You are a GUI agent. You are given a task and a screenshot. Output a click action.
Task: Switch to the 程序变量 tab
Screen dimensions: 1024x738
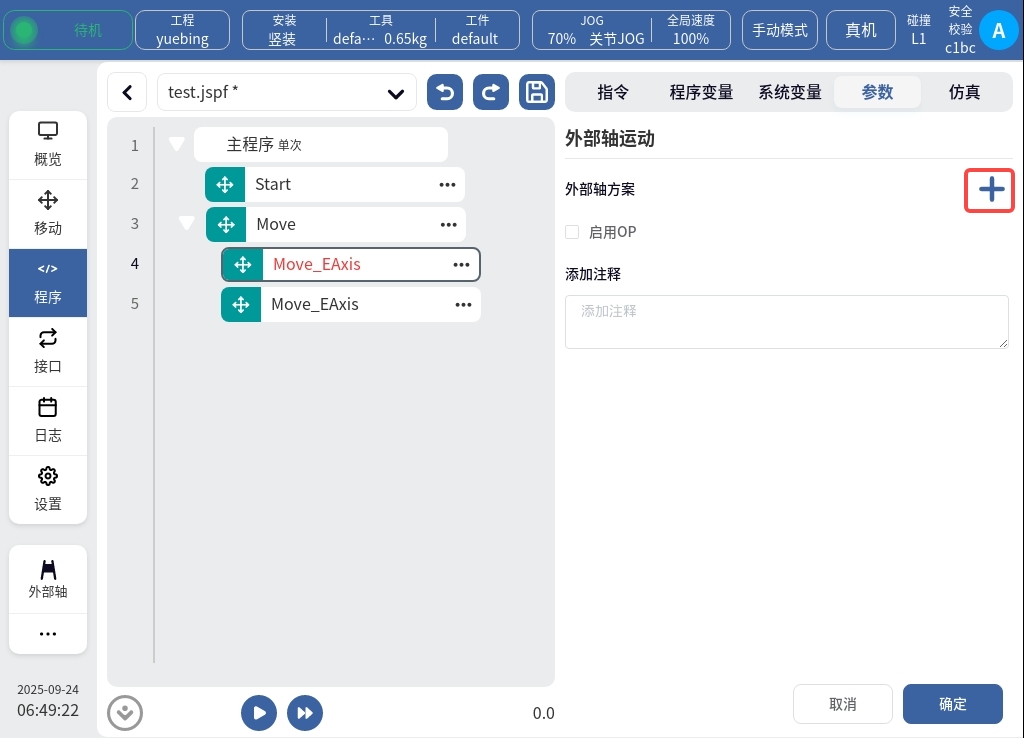click(701, 92)
